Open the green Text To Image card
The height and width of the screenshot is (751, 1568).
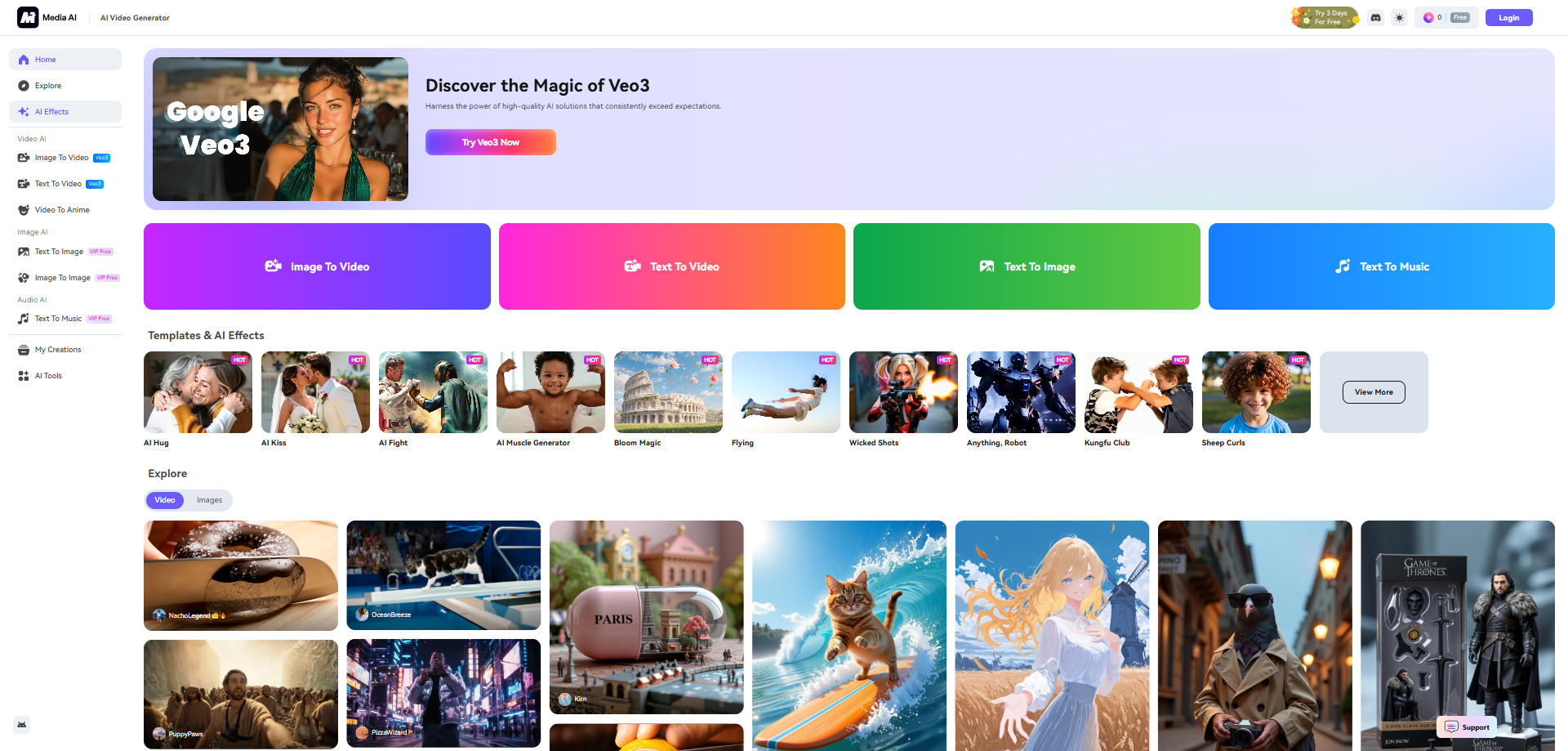(x=1027, y=266)
